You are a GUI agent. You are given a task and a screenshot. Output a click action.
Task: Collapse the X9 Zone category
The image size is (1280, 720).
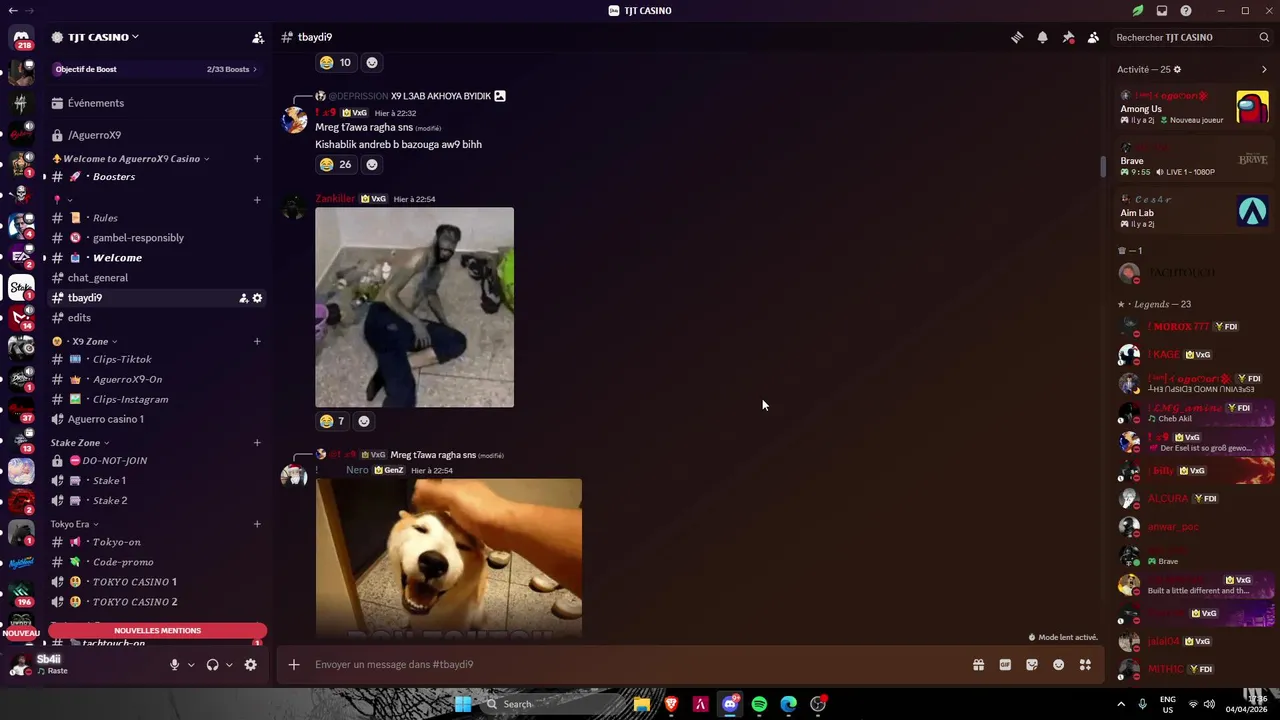(85, 342)
